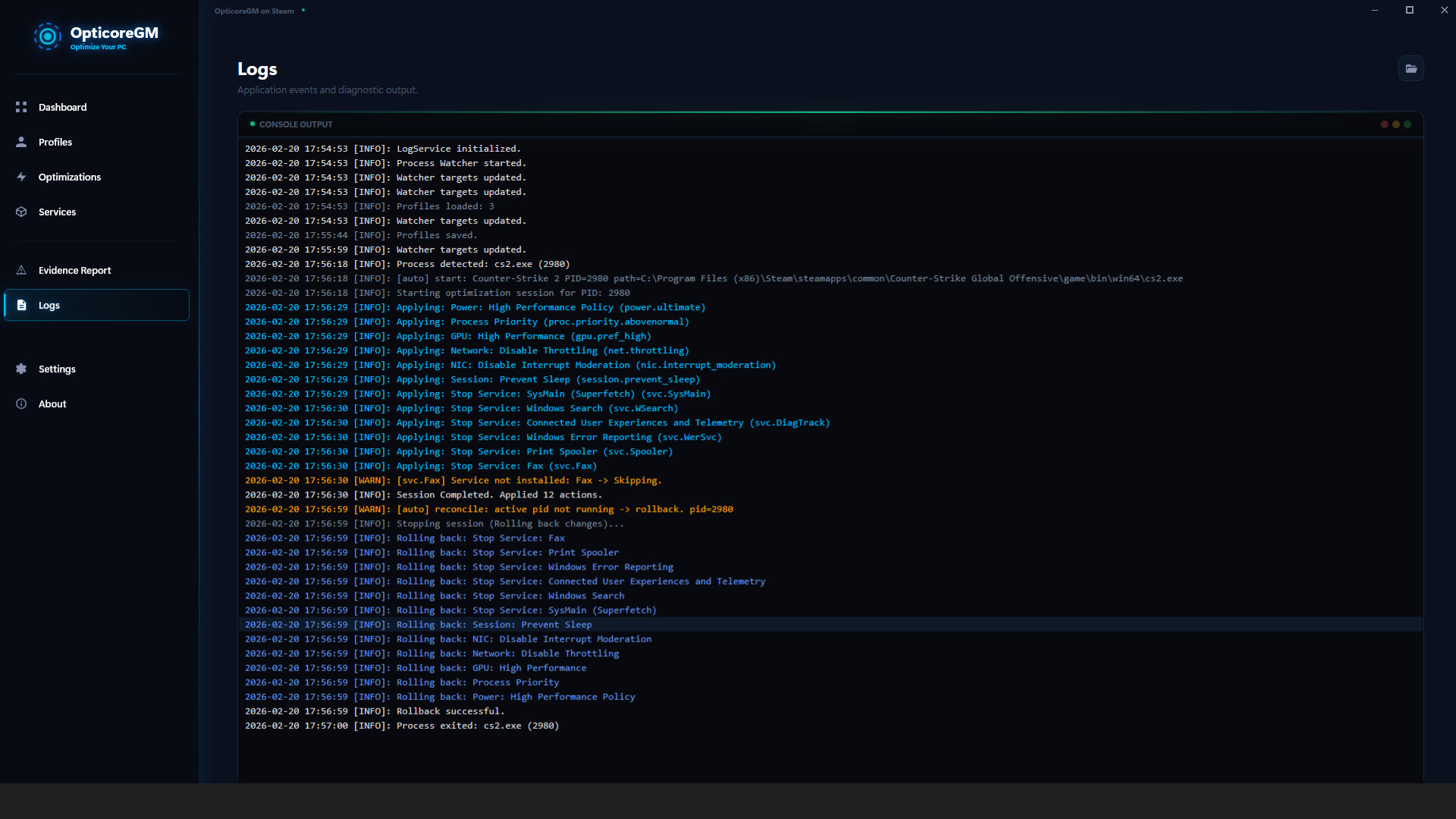The width and height of the screenshot is (1456, 819).
Task: Click the OpticoreGM logo icon
Action: [47, 36]
